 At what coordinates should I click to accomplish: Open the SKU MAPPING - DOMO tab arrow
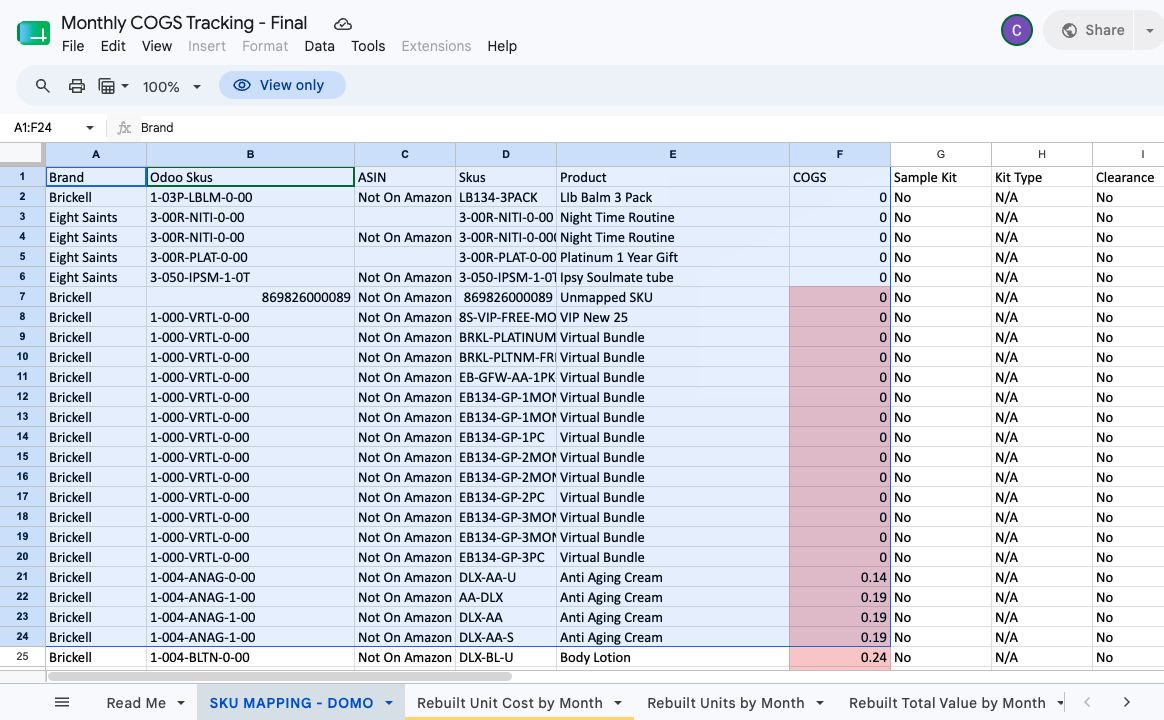(388, 703)
